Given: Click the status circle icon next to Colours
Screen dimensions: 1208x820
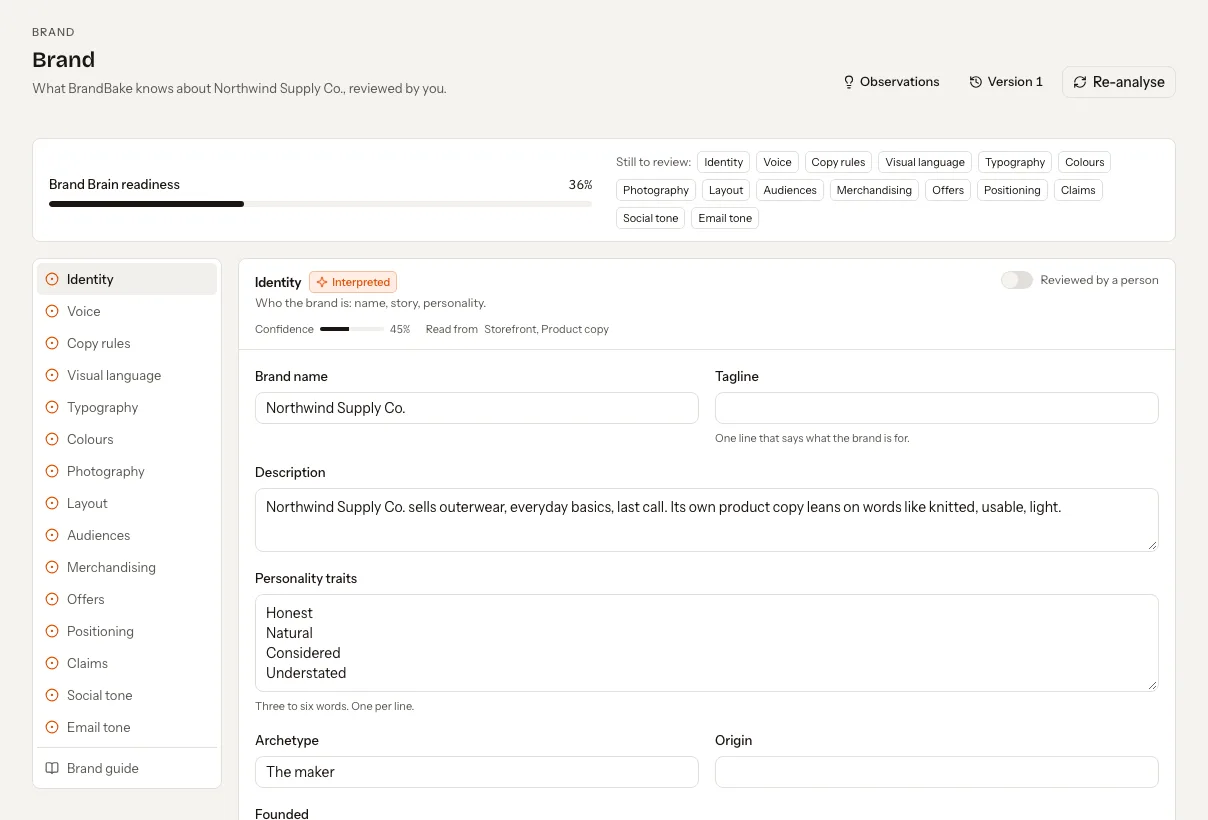Looking at the screenshot, I should [x=52, y=439].
